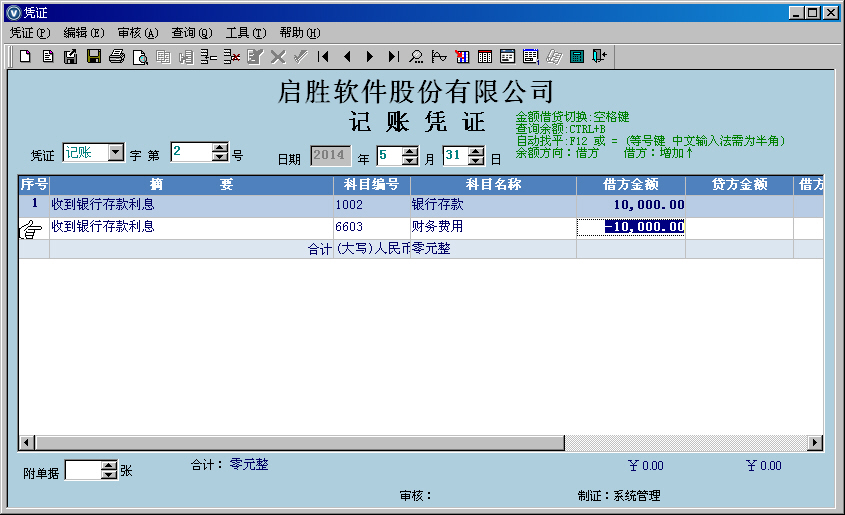Screen dimensions: 845x515
Task: Select the 科目名称 column header
Action: coord(494,185)
